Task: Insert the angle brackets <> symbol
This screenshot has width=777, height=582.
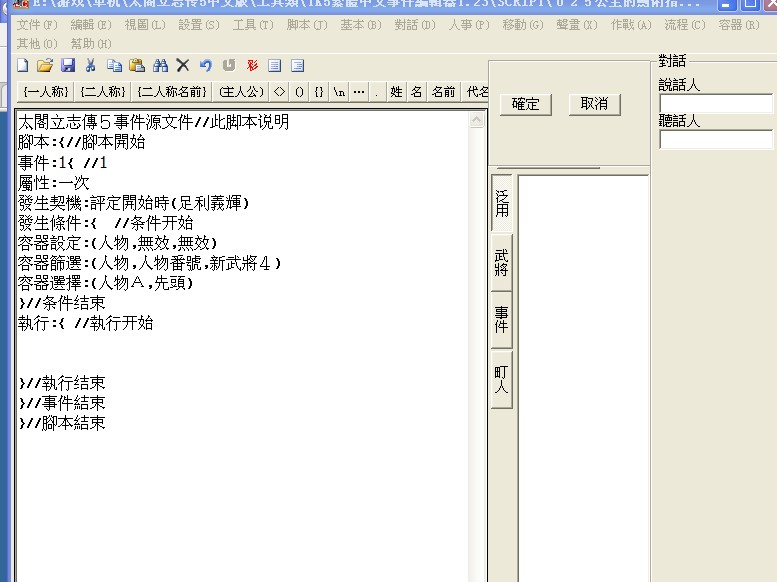Action: tap(279, 92)
